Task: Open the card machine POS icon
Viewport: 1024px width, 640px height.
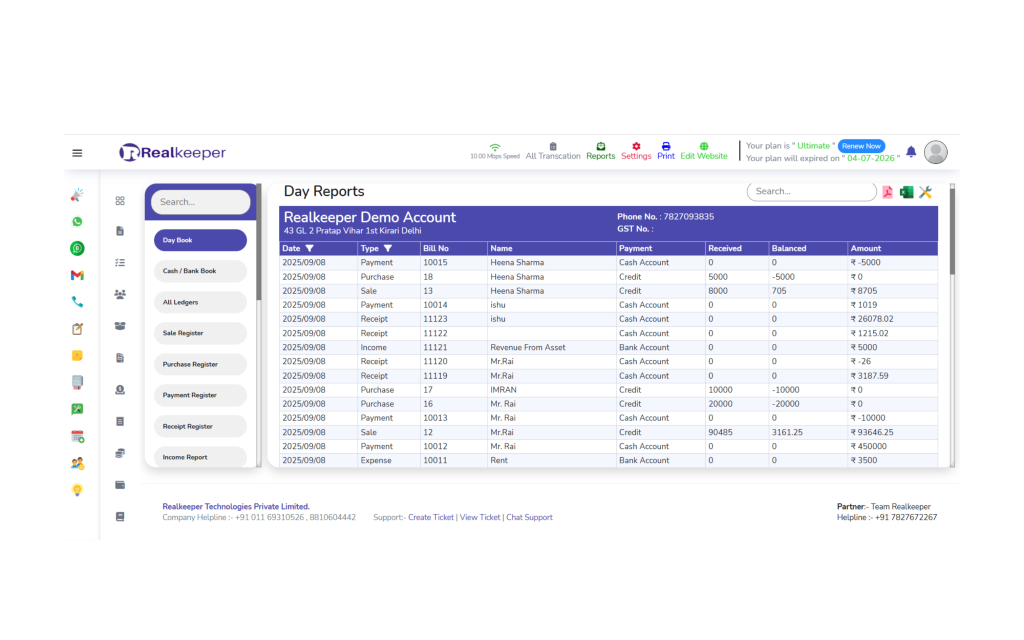Action: [77, 382]
